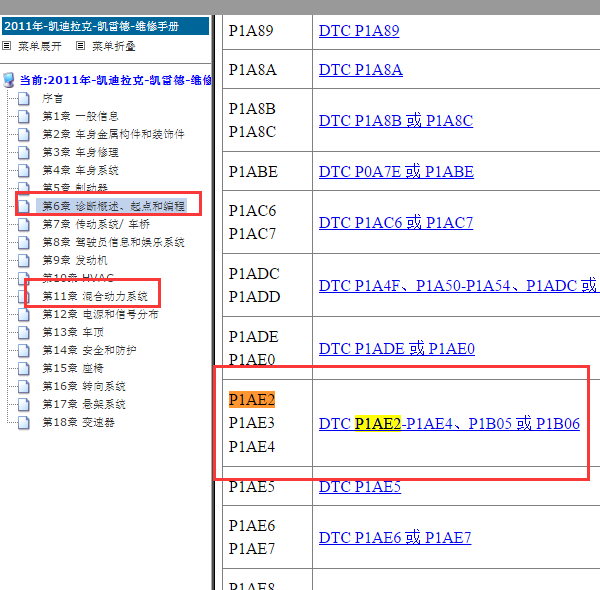Screen dimensions: 600x590
Task: Click the P1ADD code text
Action: pyautogui.click(x=254, y=297)
